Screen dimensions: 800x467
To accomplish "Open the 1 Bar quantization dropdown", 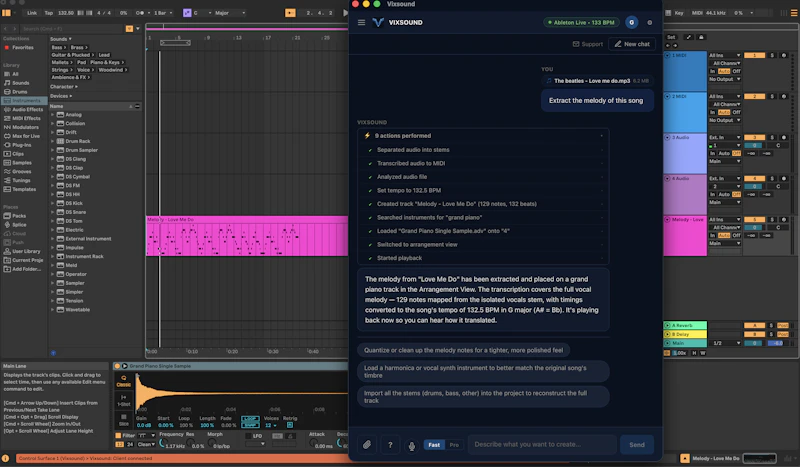I will [x=163, y=13].
